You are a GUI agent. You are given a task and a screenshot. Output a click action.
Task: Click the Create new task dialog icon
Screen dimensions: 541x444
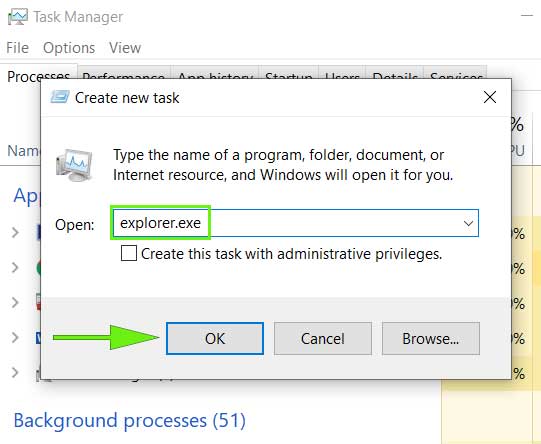60,97
